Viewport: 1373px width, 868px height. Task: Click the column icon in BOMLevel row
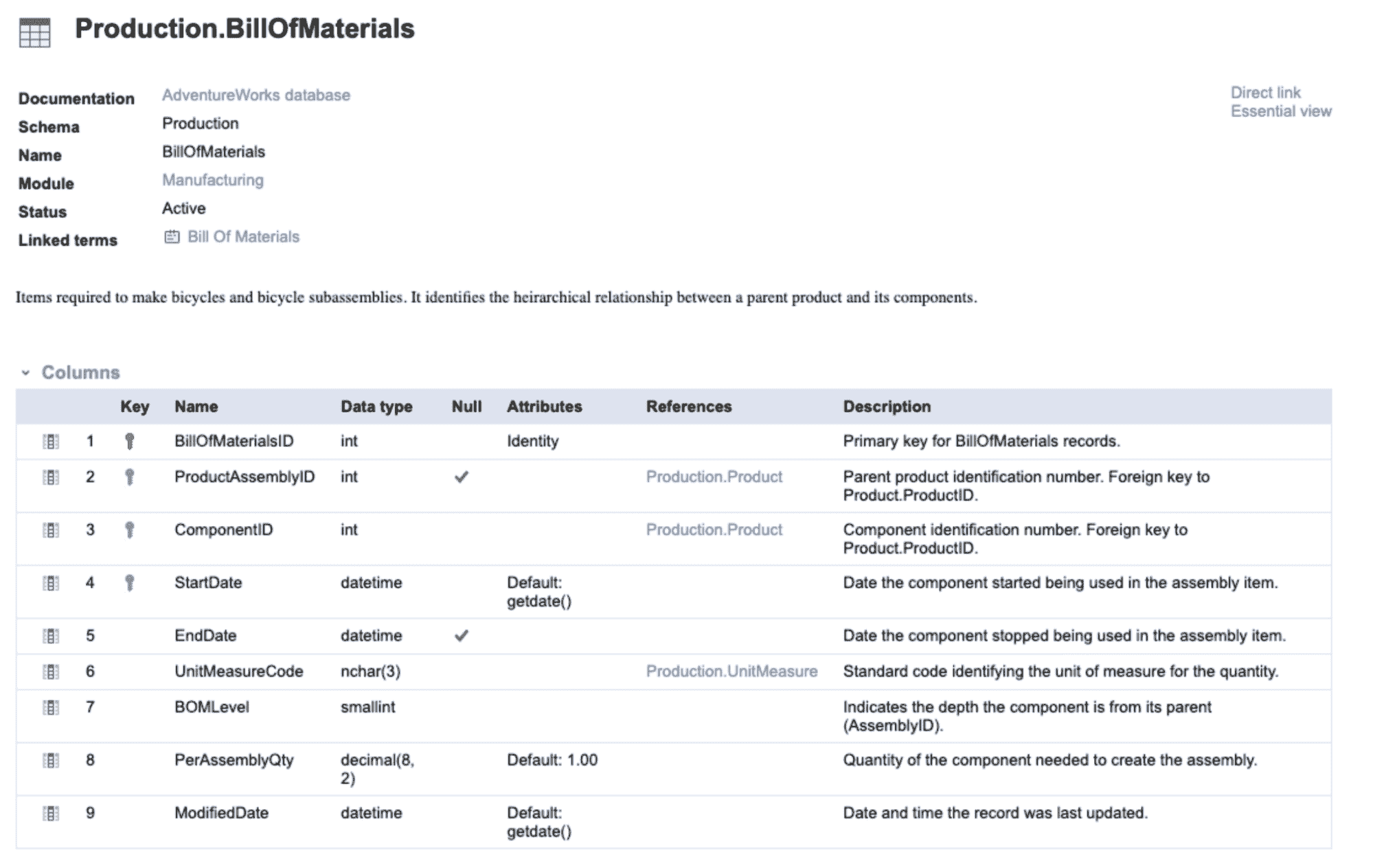click(x=51, y=707)
